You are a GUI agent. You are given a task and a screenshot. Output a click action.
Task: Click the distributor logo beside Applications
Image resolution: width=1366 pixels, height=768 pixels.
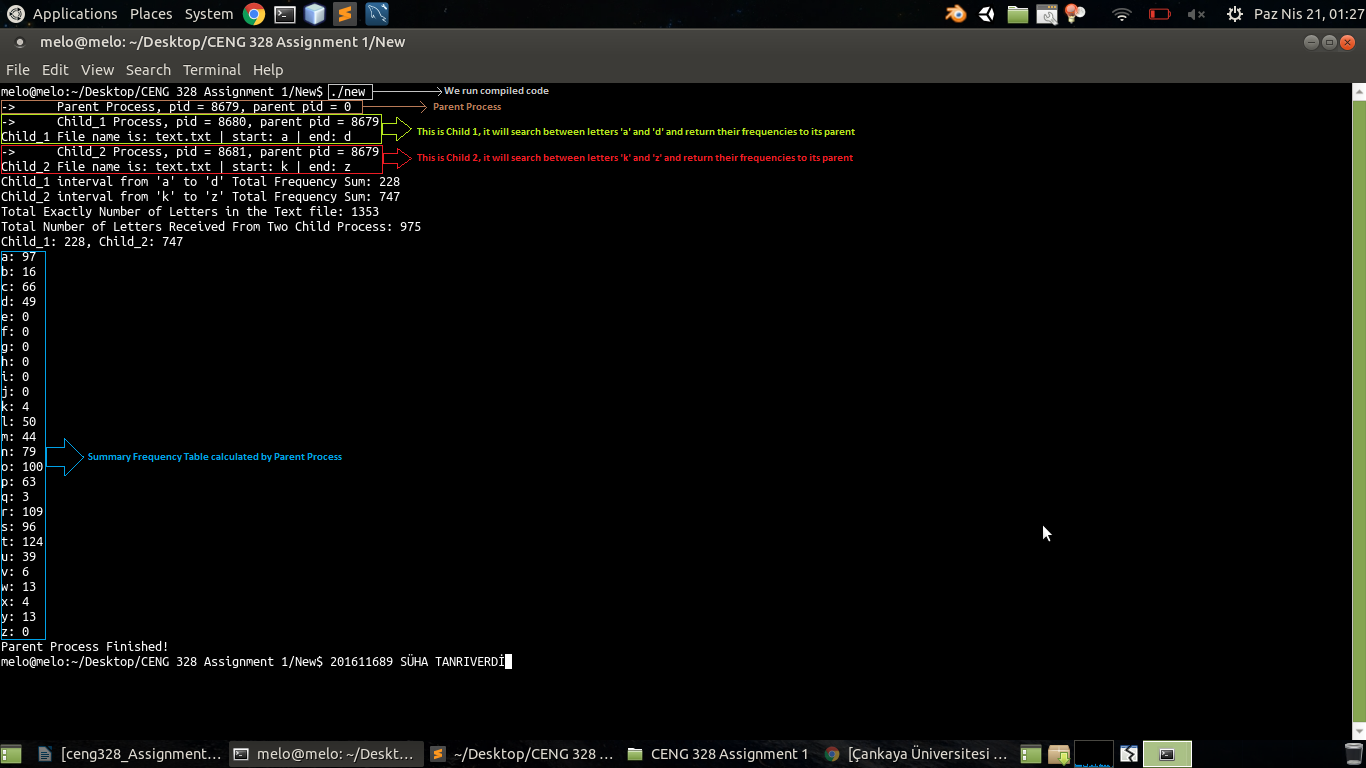[15, 14]
